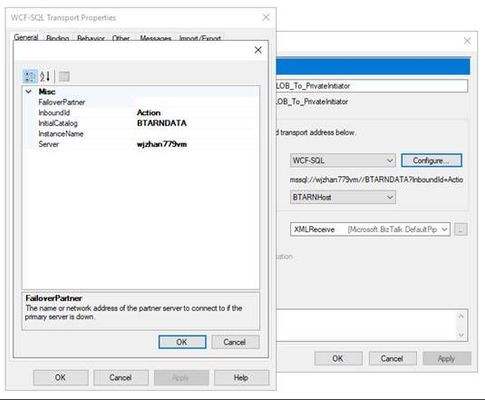Switch to the General tab
Viewport: 485px width, 400px height.
(x=26, y=37)
